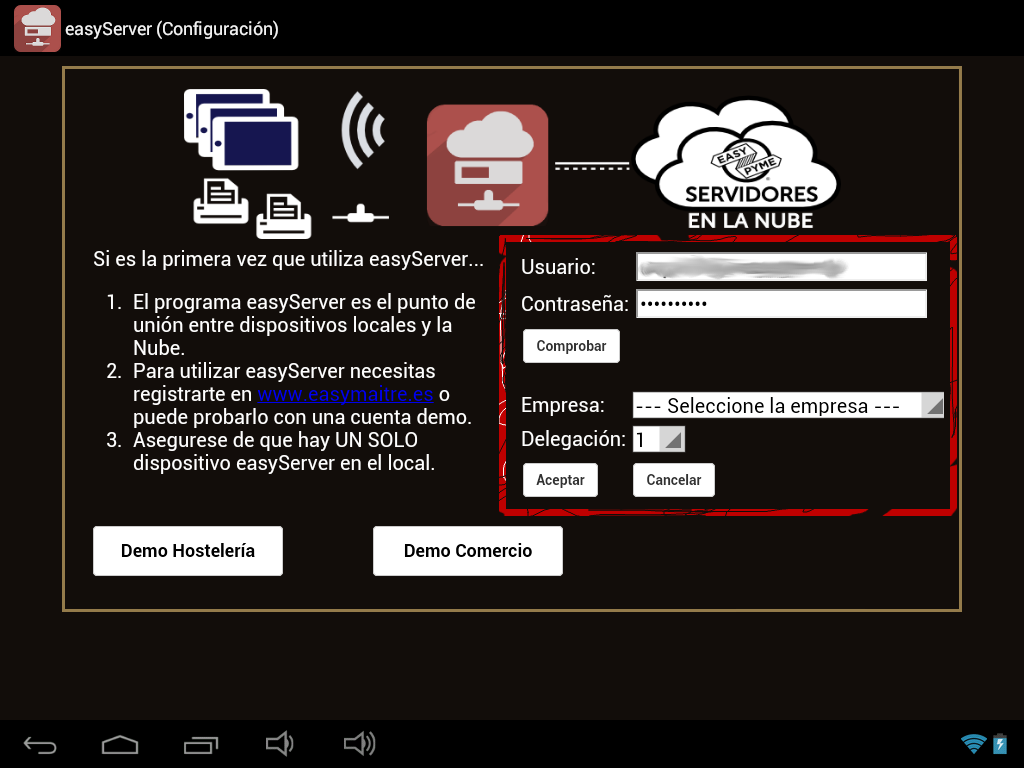Tap the wireless signal waves graphic

point(363,130)
